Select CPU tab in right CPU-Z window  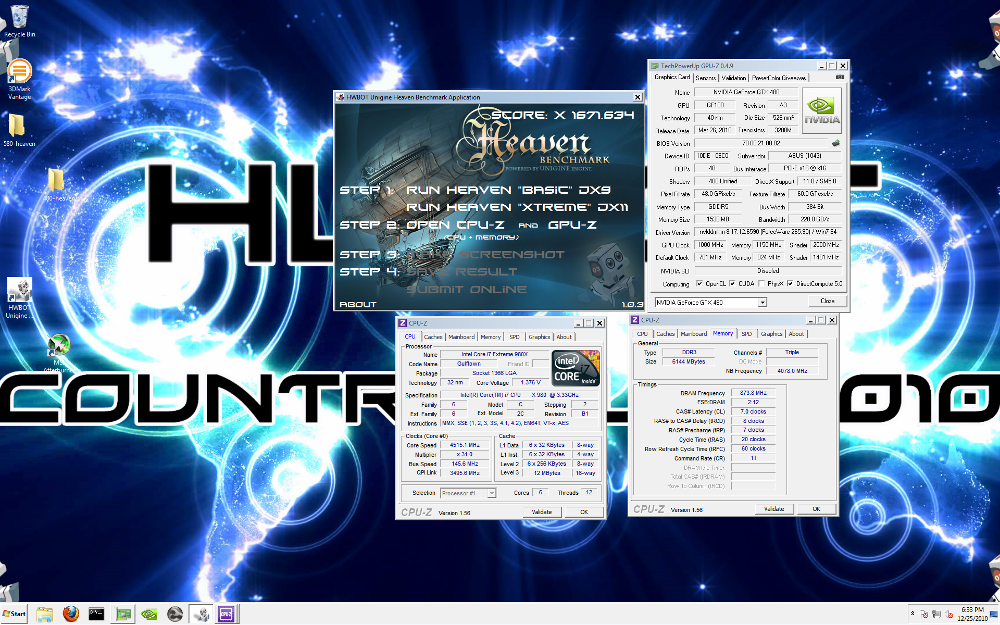[642, 334]
